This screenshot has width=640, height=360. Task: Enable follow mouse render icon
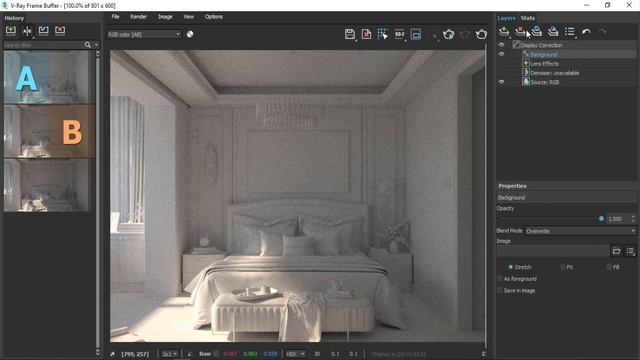(x=382, y=34)
